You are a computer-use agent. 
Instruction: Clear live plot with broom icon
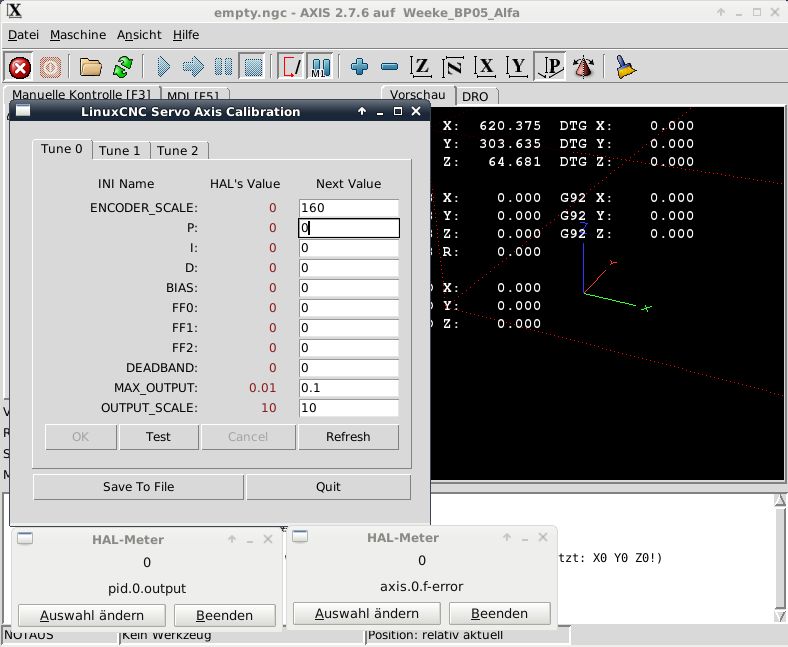pos(625,67)
